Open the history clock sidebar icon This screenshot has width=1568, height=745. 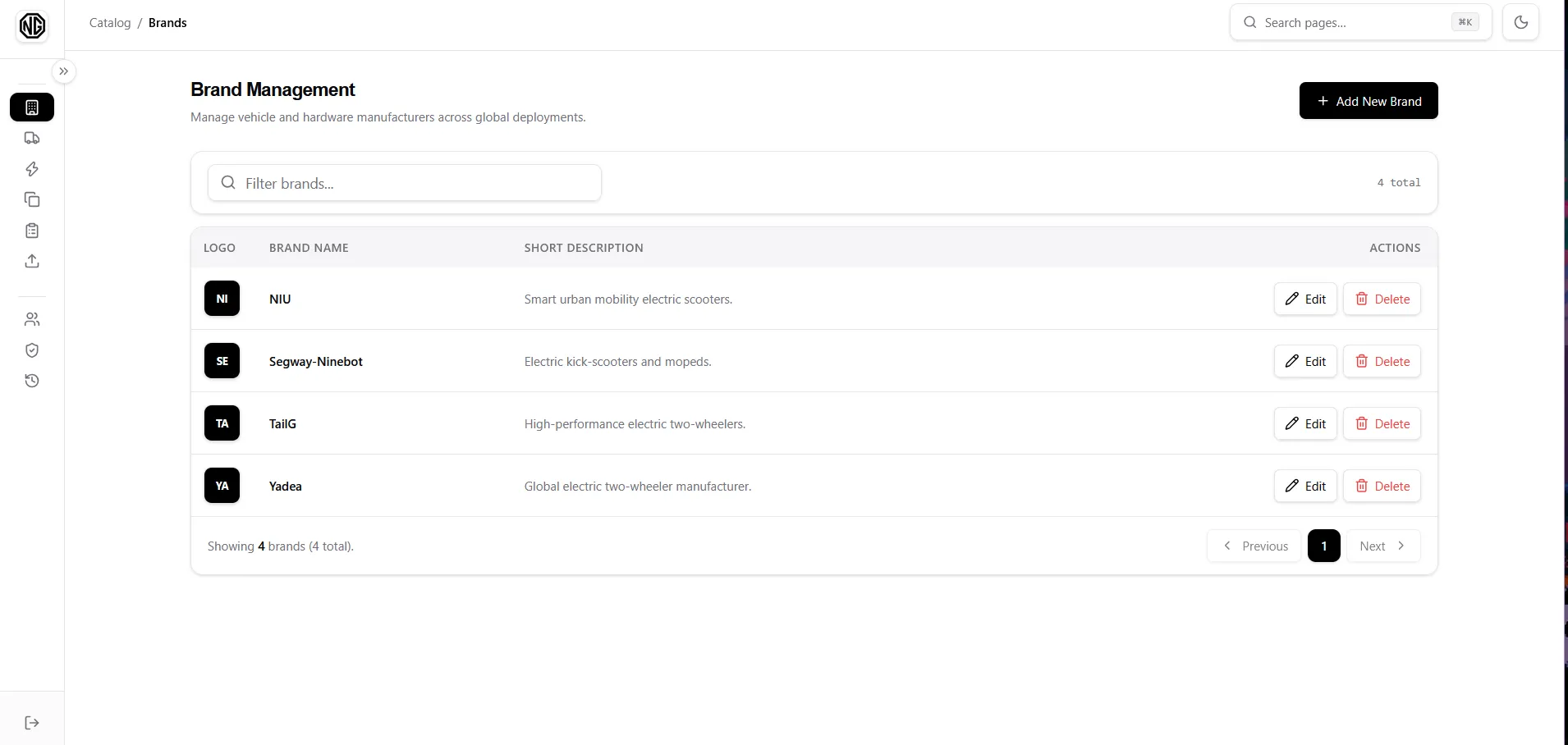tap(32, 381)
